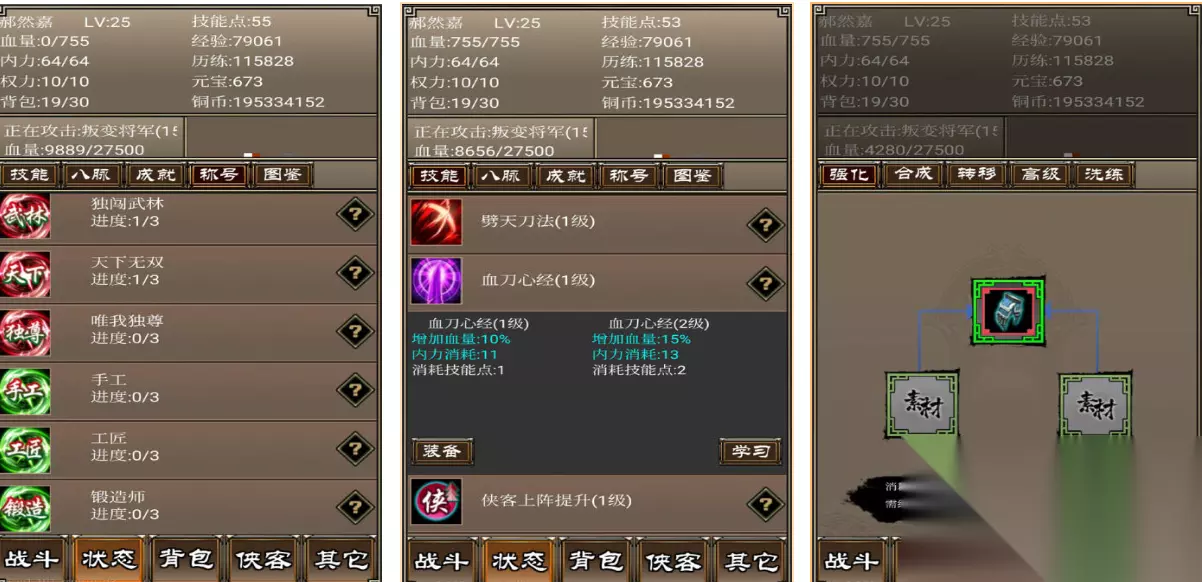This screenshot has height=582, width=1202.
Task: Expand the 侠客上阵提升(1级) skill row
Action: pyautogui.click(x=598, y=502)
